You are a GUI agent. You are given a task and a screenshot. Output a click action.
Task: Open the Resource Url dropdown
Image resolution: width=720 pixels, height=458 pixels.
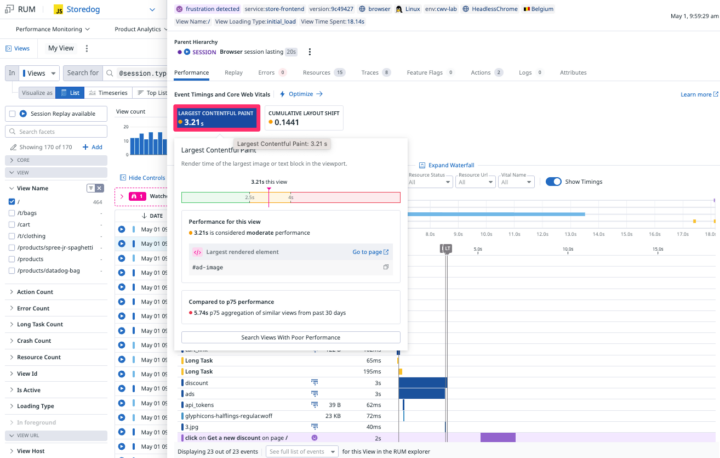click(475, 182)
